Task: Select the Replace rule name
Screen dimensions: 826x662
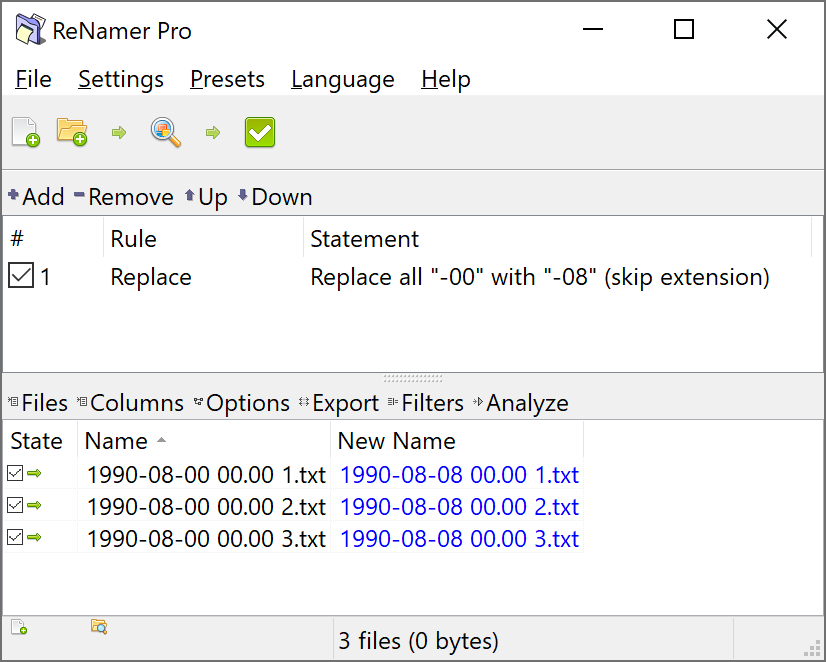Action: tap(151, 277)
